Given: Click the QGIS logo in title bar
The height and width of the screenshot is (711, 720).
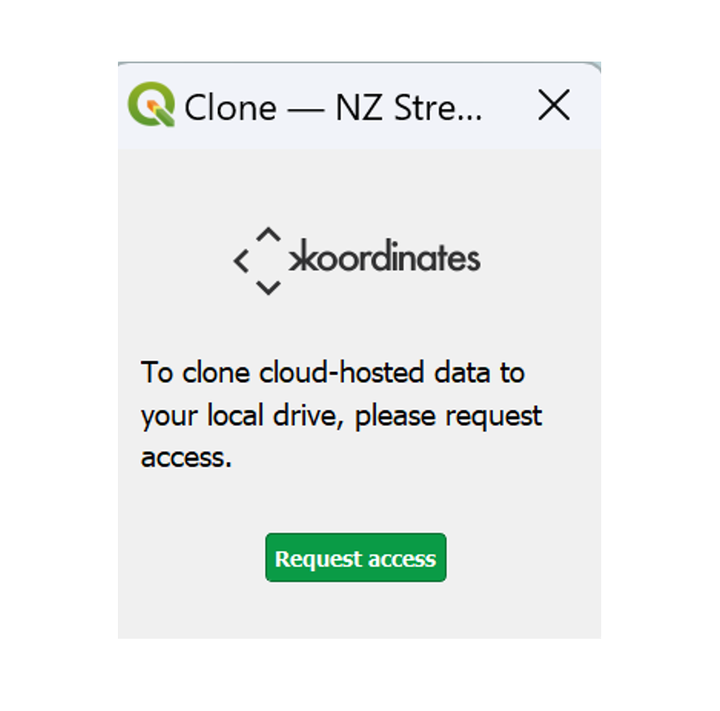Looking at the screenshot, I should 151,104.
